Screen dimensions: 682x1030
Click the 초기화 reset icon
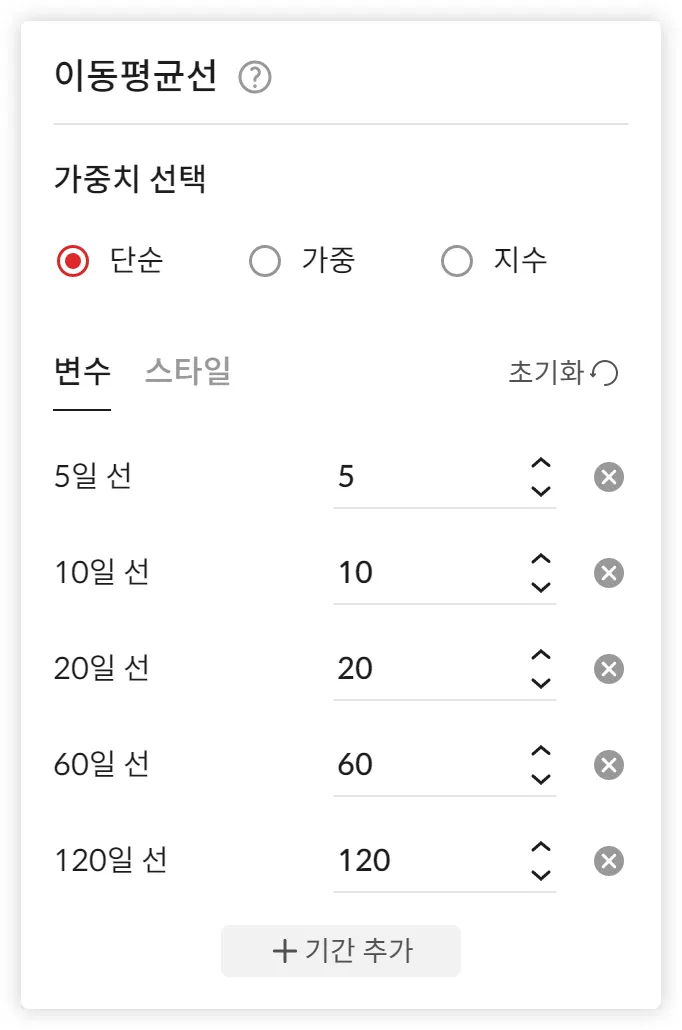click(604, 373)
